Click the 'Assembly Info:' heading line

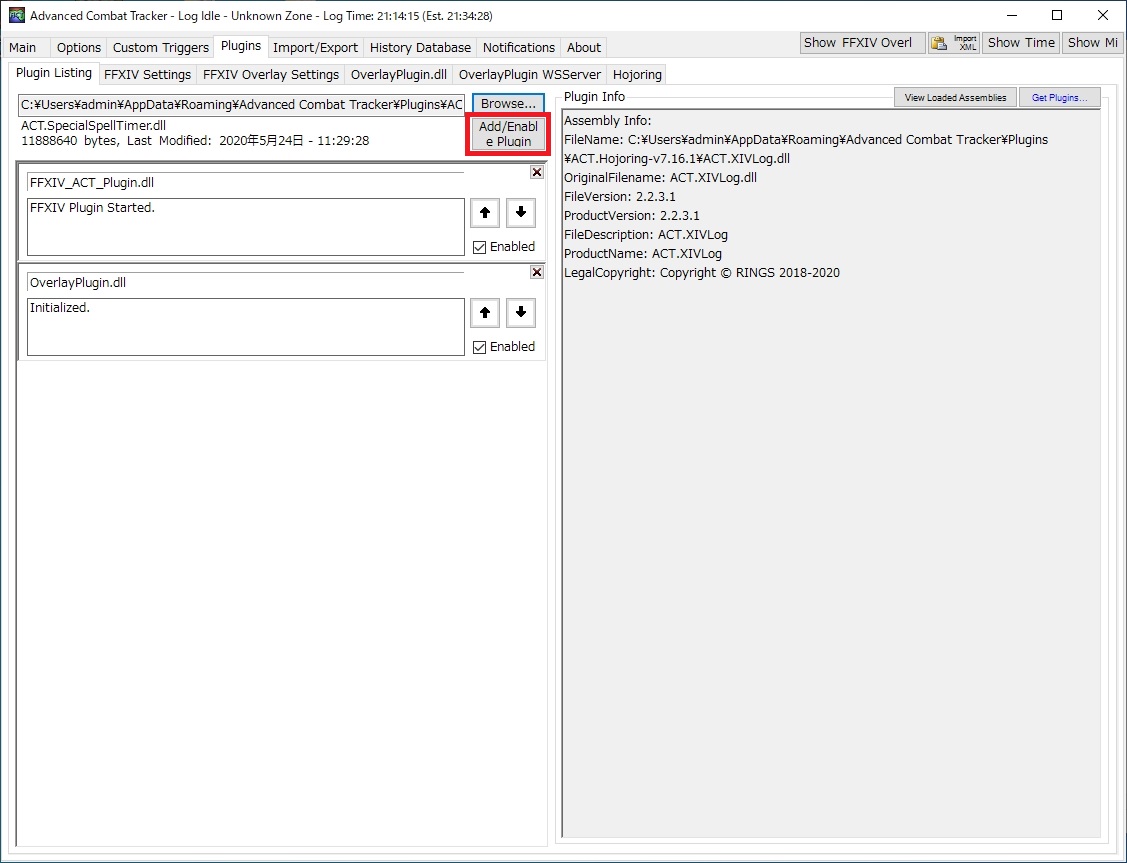[607, 121]
